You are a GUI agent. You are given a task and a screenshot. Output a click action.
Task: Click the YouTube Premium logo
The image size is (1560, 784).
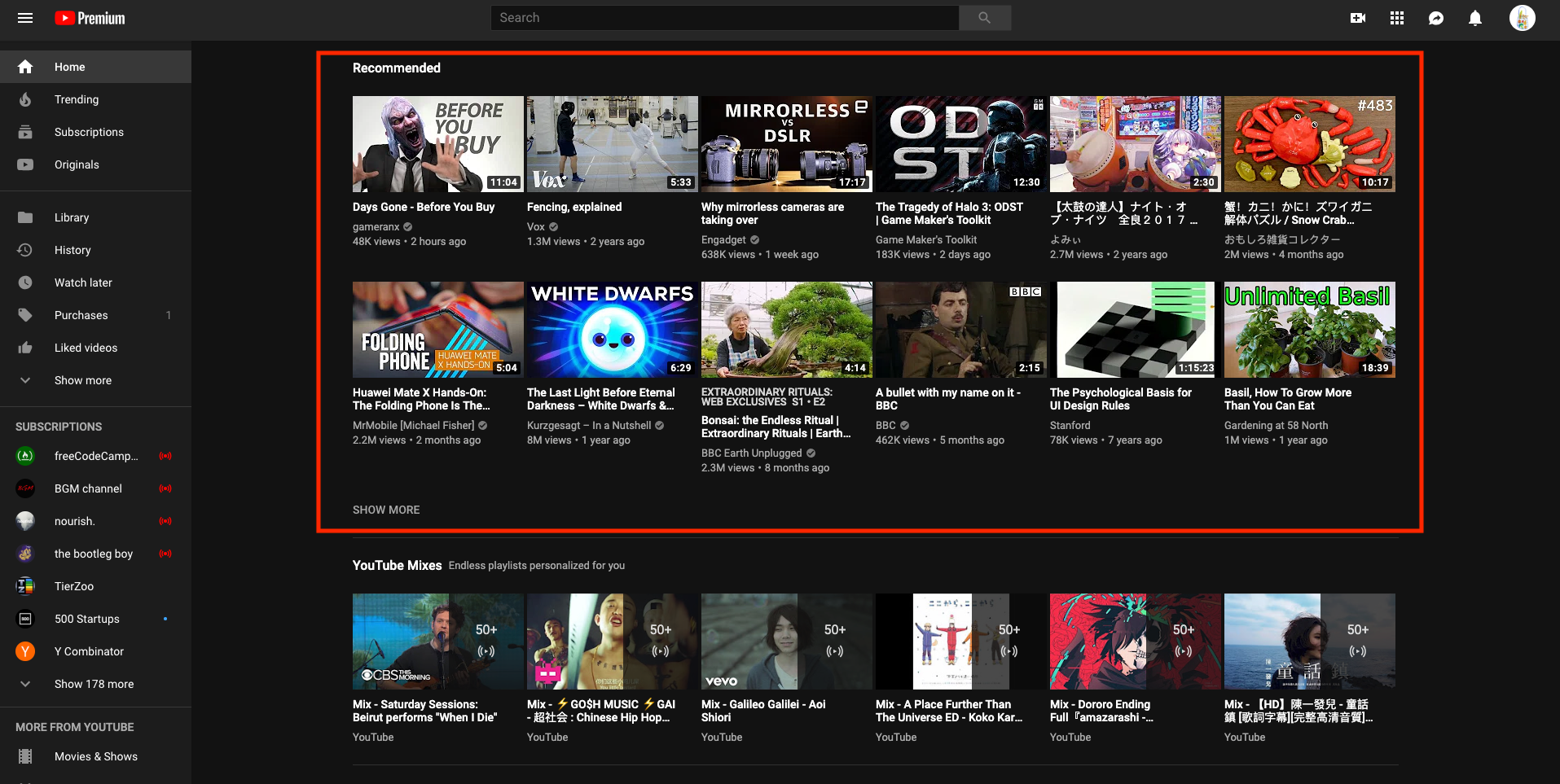tap(90, 18)
